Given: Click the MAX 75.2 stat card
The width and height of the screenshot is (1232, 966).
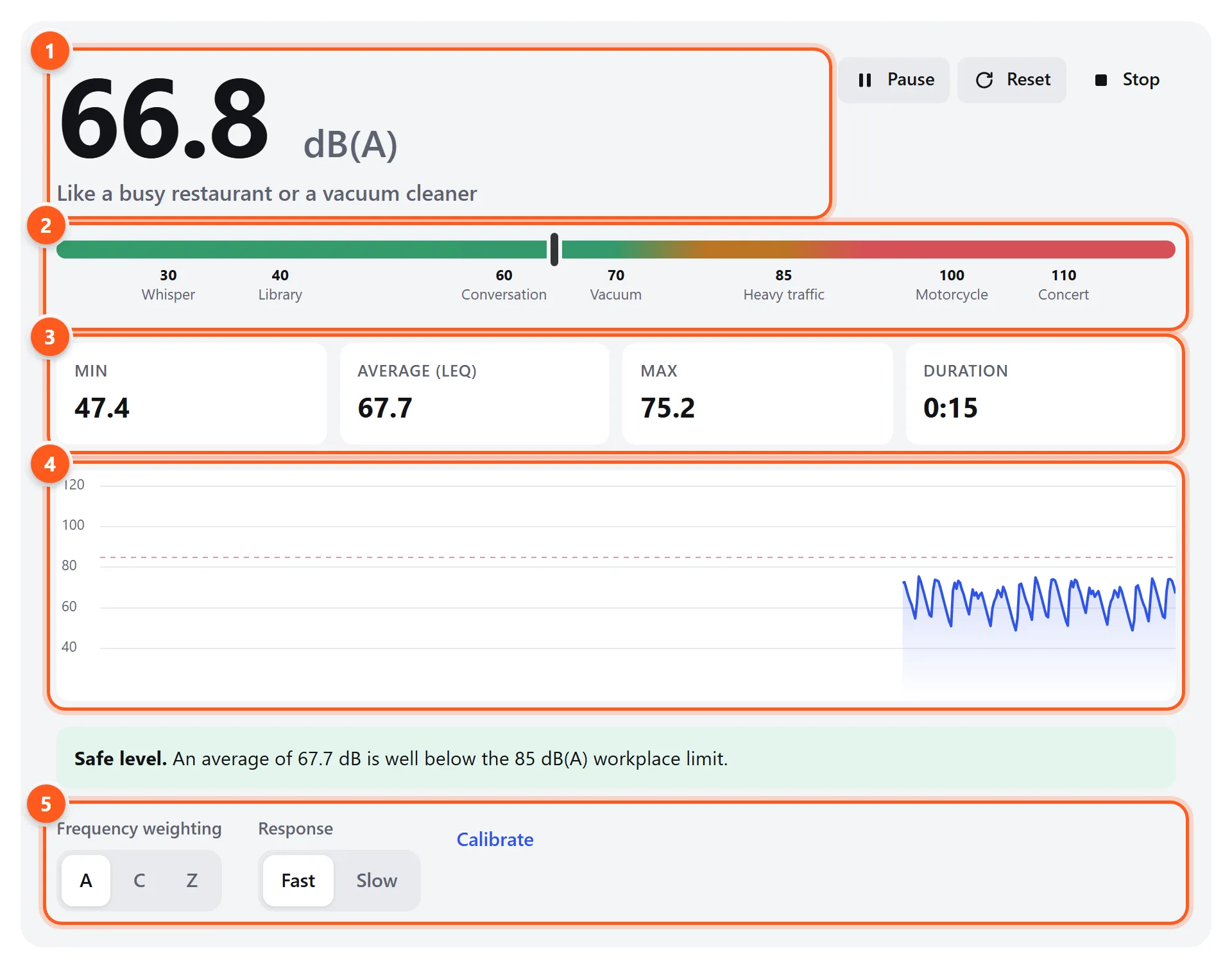Looking at the screenshot, I should tap(758, 394).
